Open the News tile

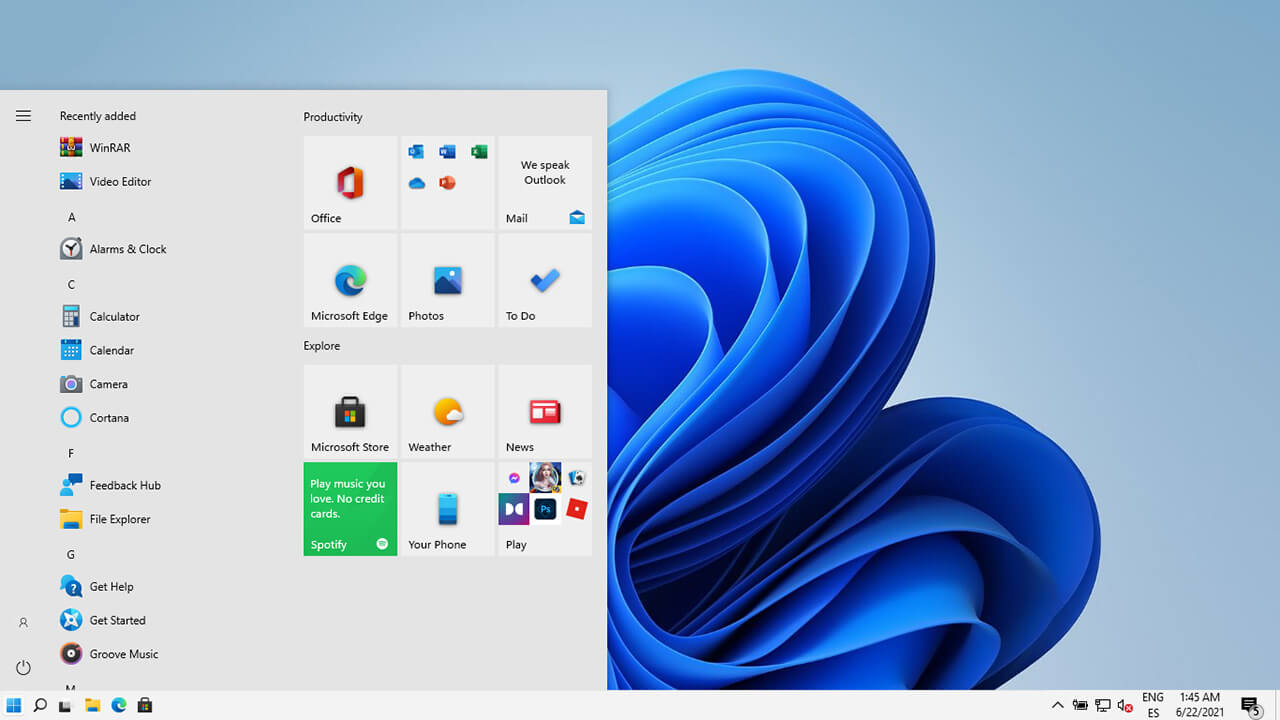[x=545, y=411]
